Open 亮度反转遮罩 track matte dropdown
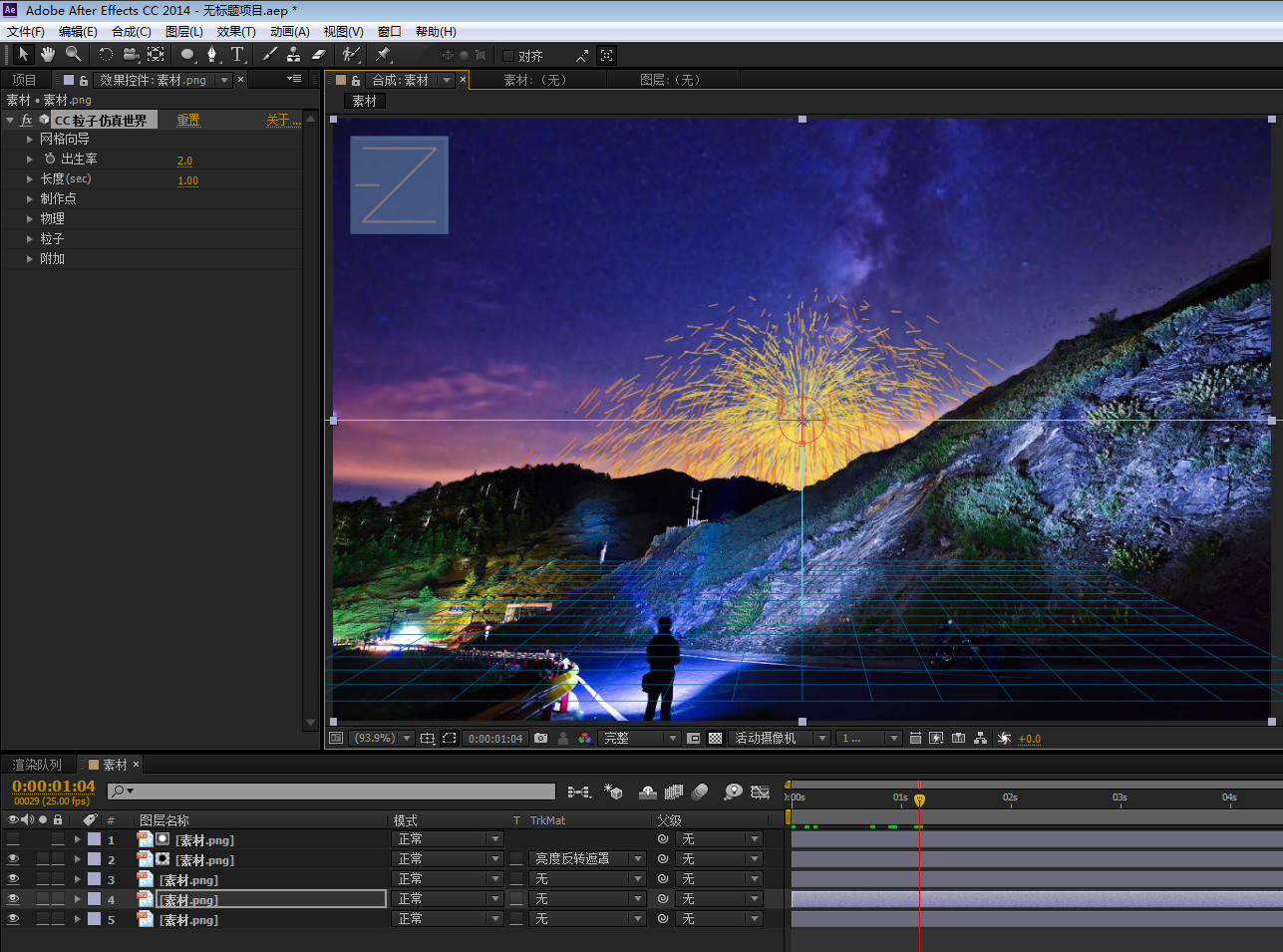 click(x=587, y=859)
